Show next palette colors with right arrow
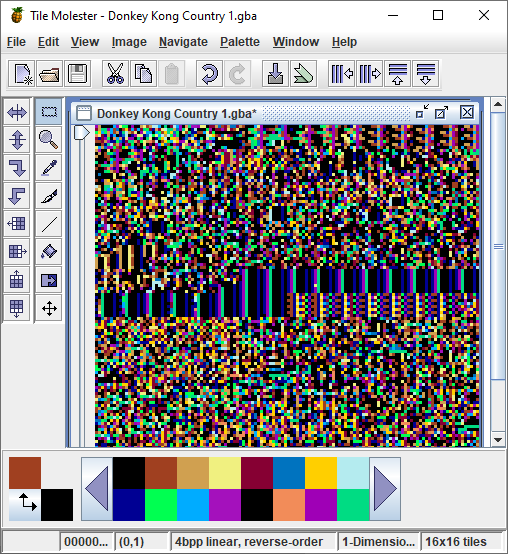The width and height of the screenshot is (508, 554). pyautogui.click(x=385, y=489)
